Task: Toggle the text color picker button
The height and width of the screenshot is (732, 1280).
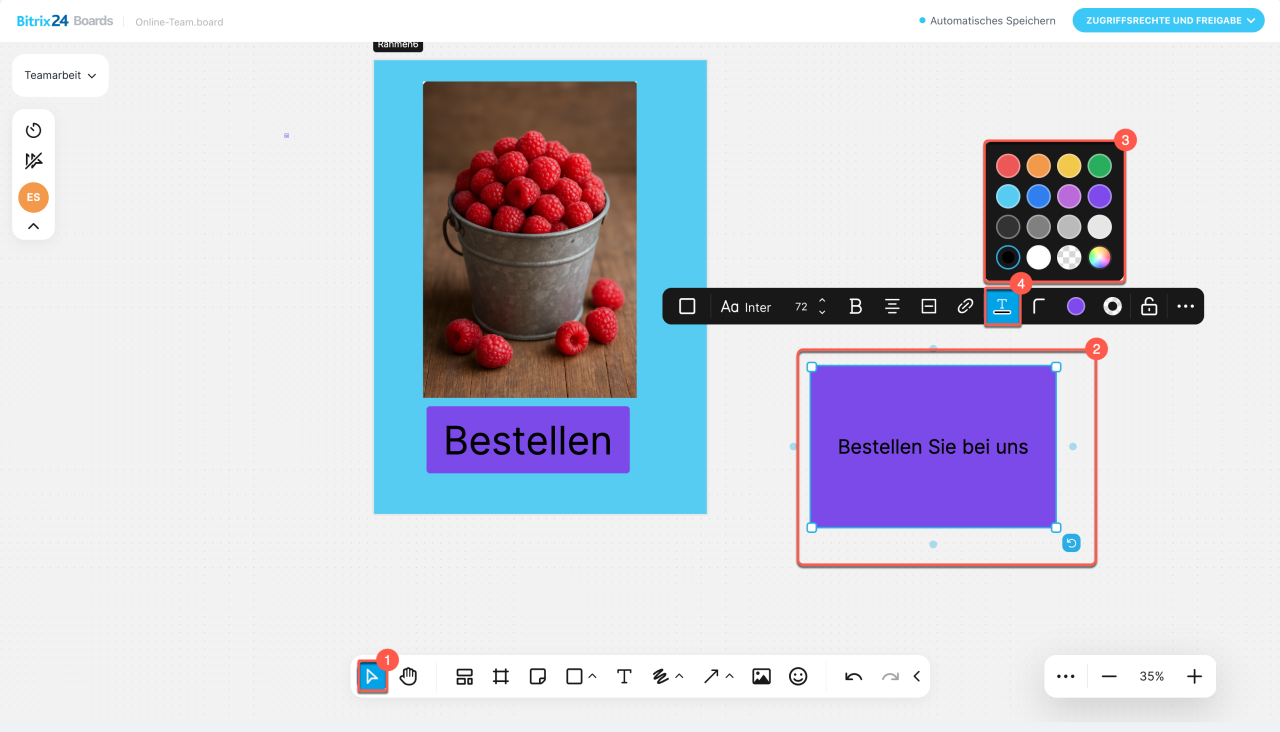Action: tap(1002, 307)
